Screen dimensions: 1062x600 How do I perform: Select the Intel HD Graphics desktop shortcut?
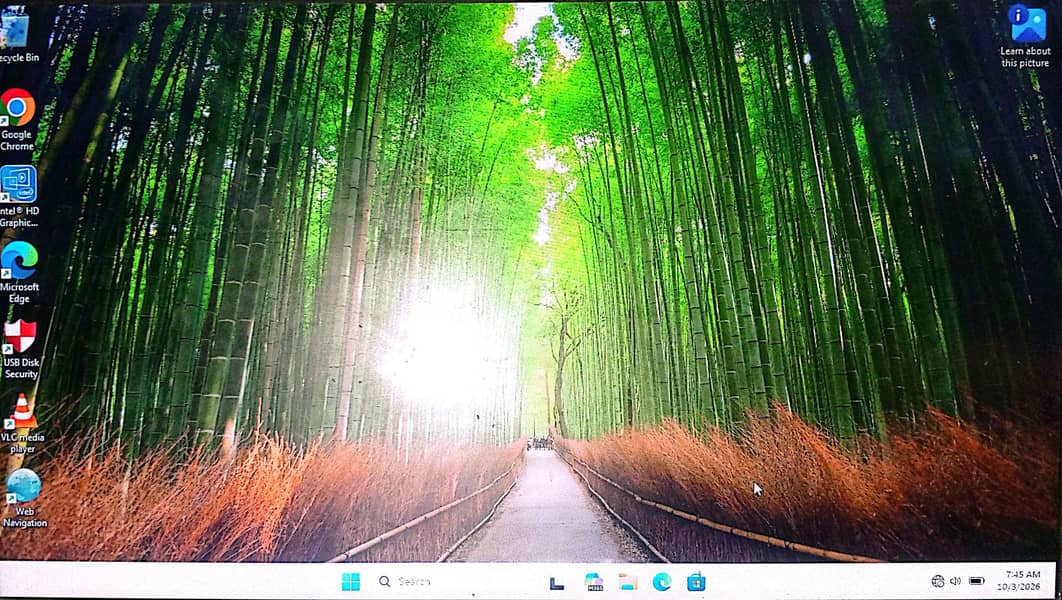coord(18,196)
